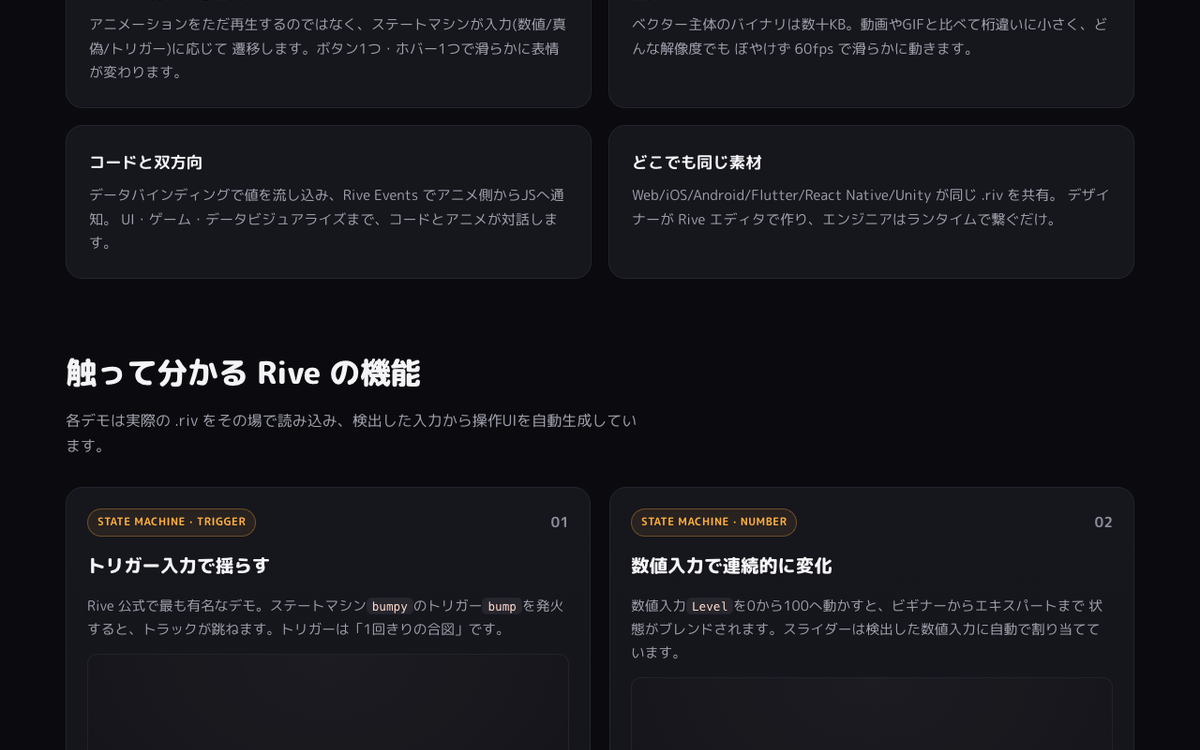Select the 02 demo number label
The width and height of the screenshot is (1200, 750).
pos(1103,522)
